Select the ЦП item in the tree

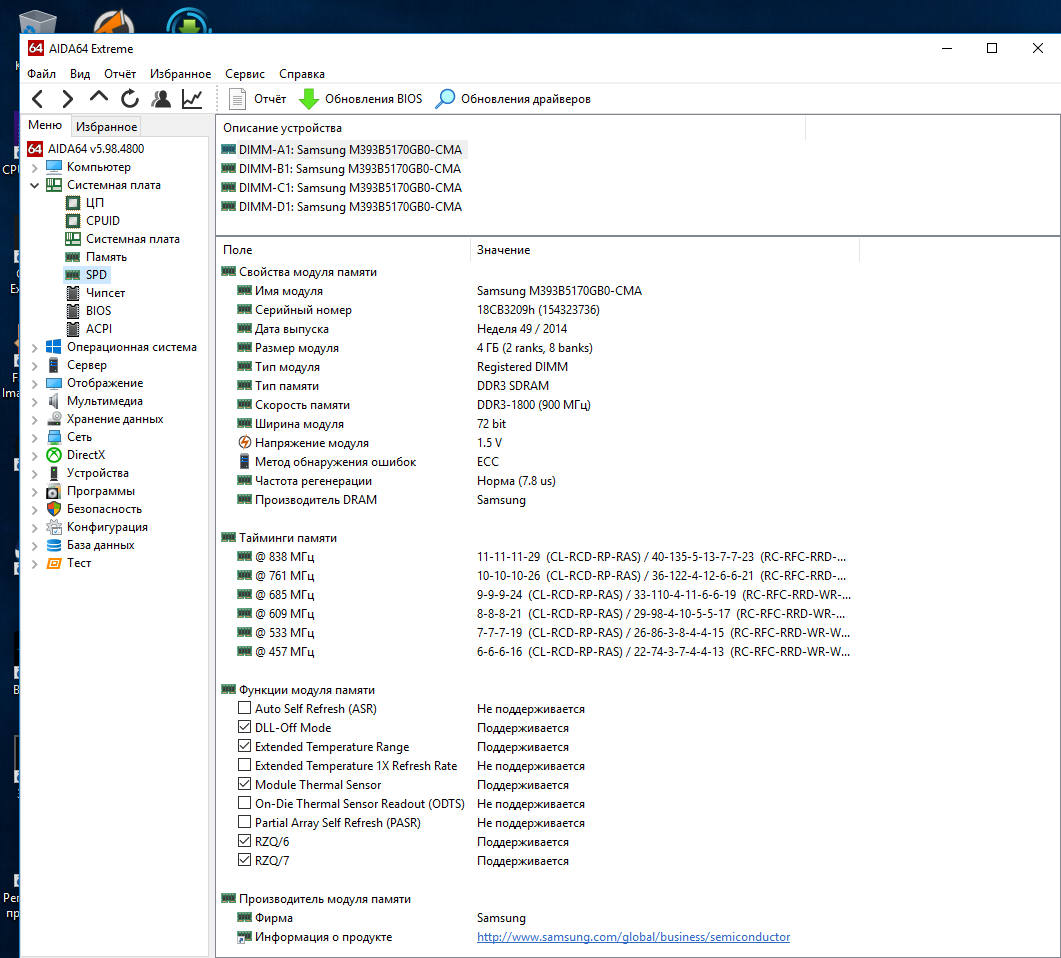pos(95,202)
